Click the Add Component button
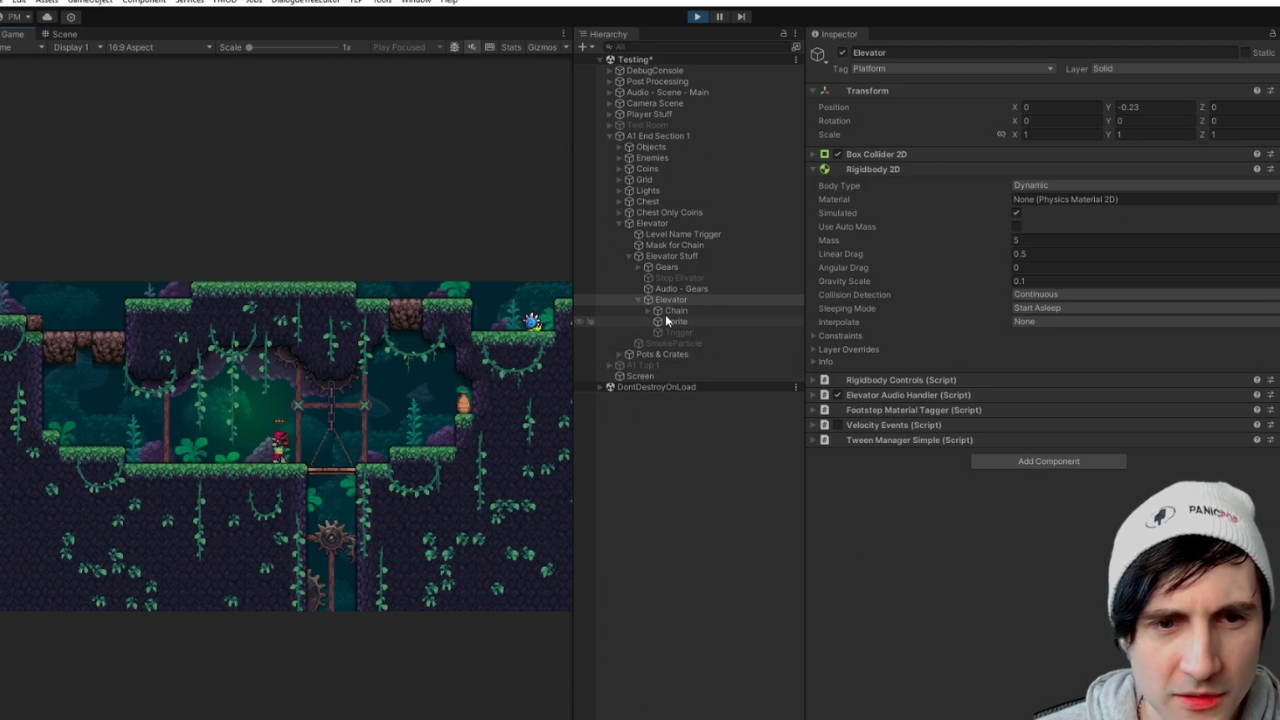 pos(1048,461)
